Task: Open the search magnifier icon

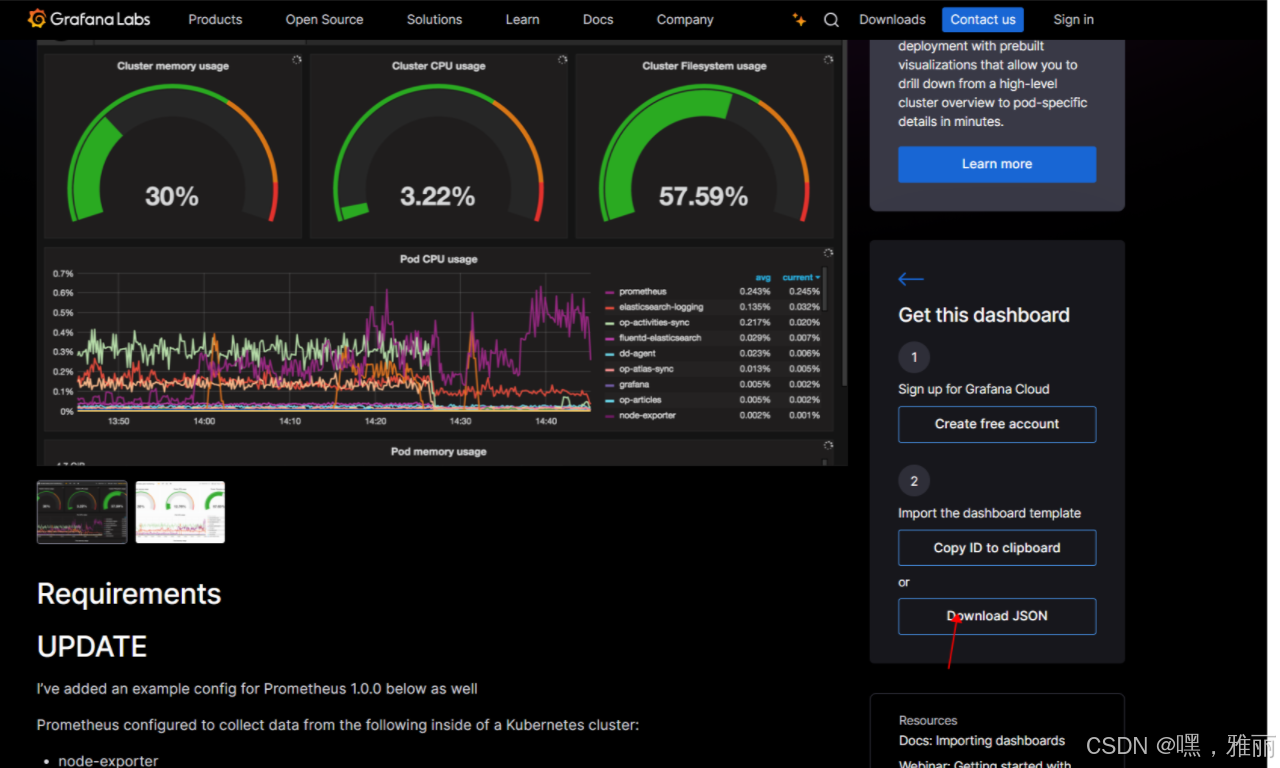Action: [x=831, y=19]
